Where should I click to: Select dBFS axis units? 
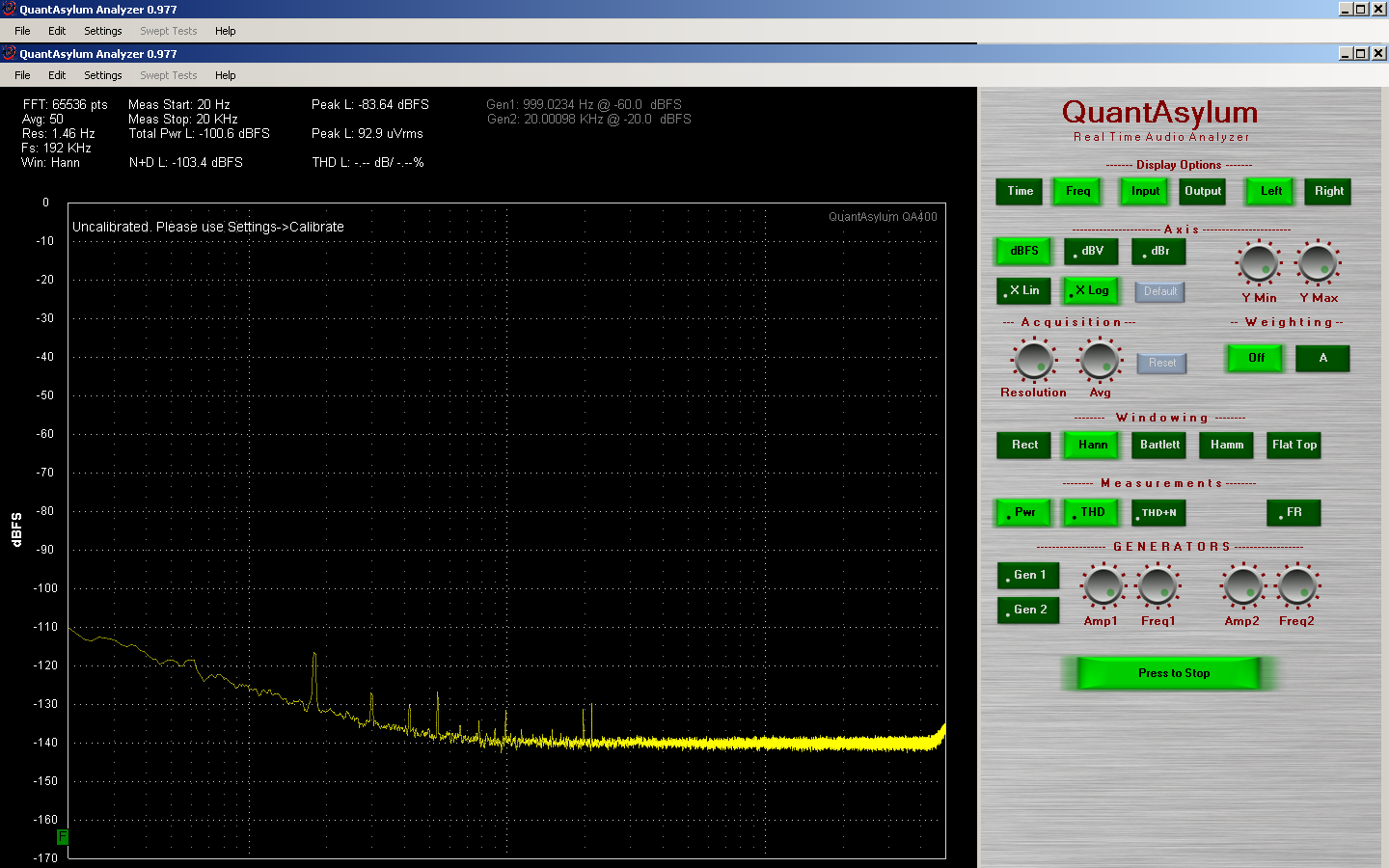coord(1023,251)
